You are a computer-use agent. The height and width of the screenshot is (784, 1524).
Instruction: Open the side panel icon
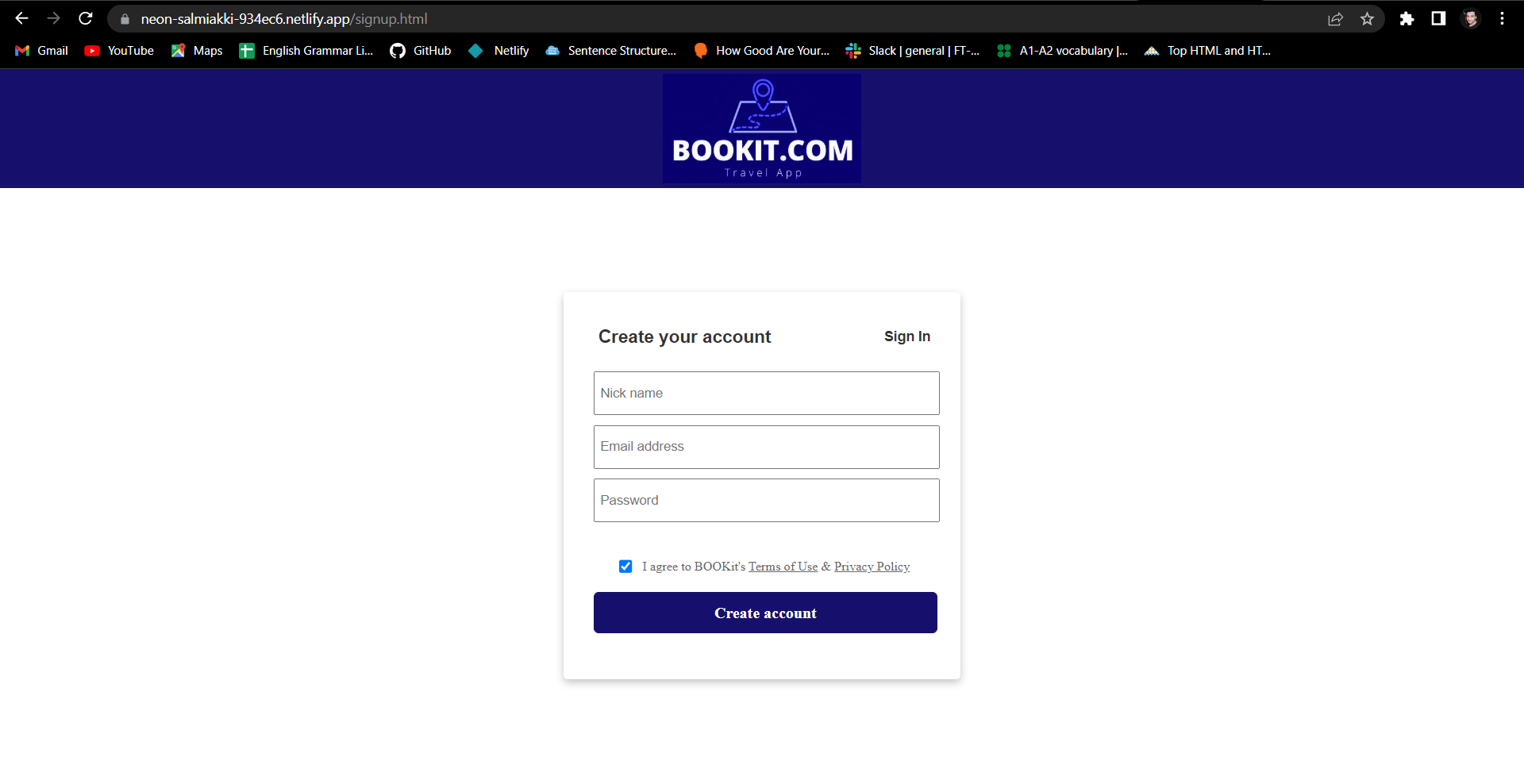coord(1438,19)
